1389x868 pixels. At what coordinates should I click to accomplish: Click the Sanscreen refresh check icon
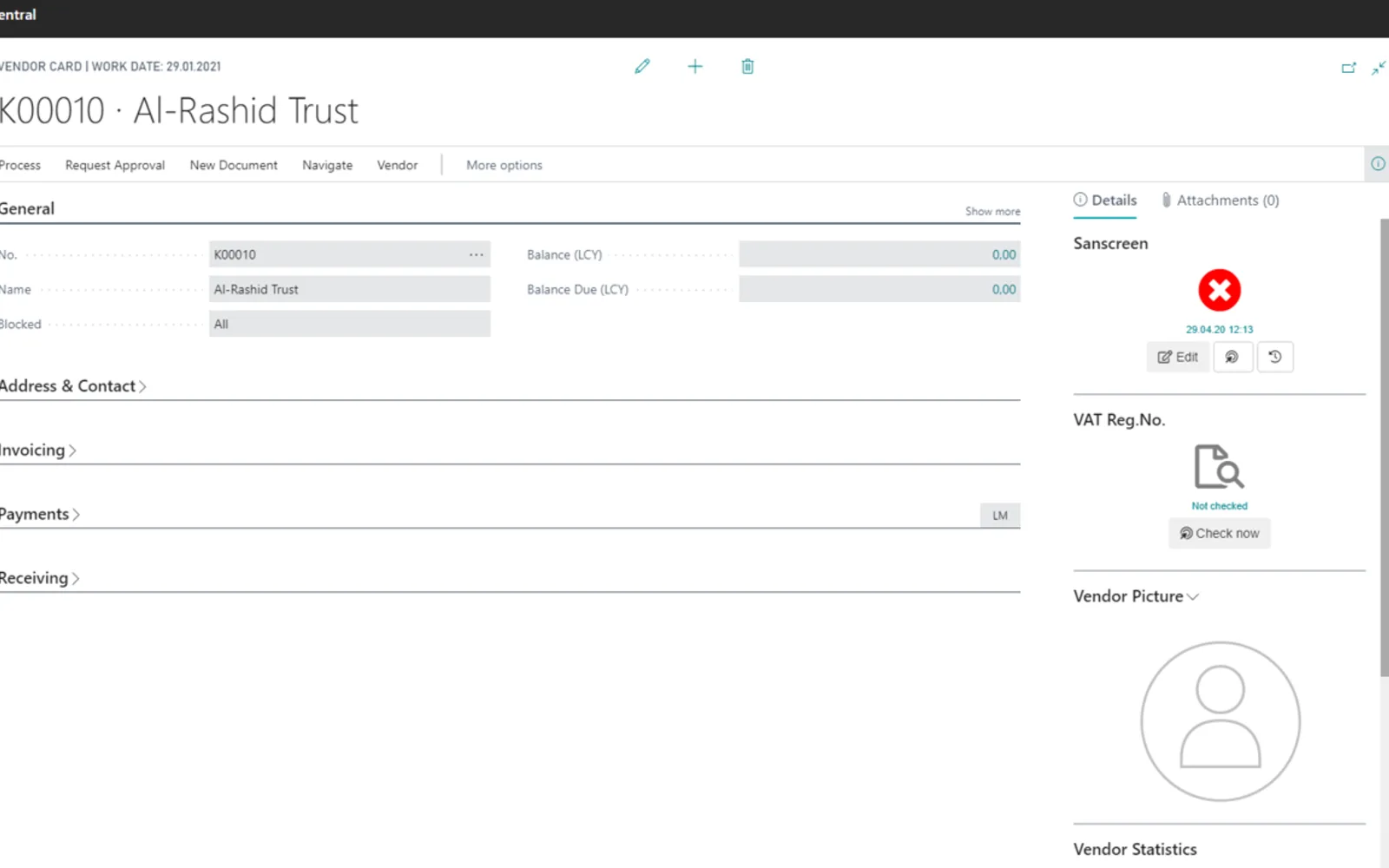(x=1232, y=357)
